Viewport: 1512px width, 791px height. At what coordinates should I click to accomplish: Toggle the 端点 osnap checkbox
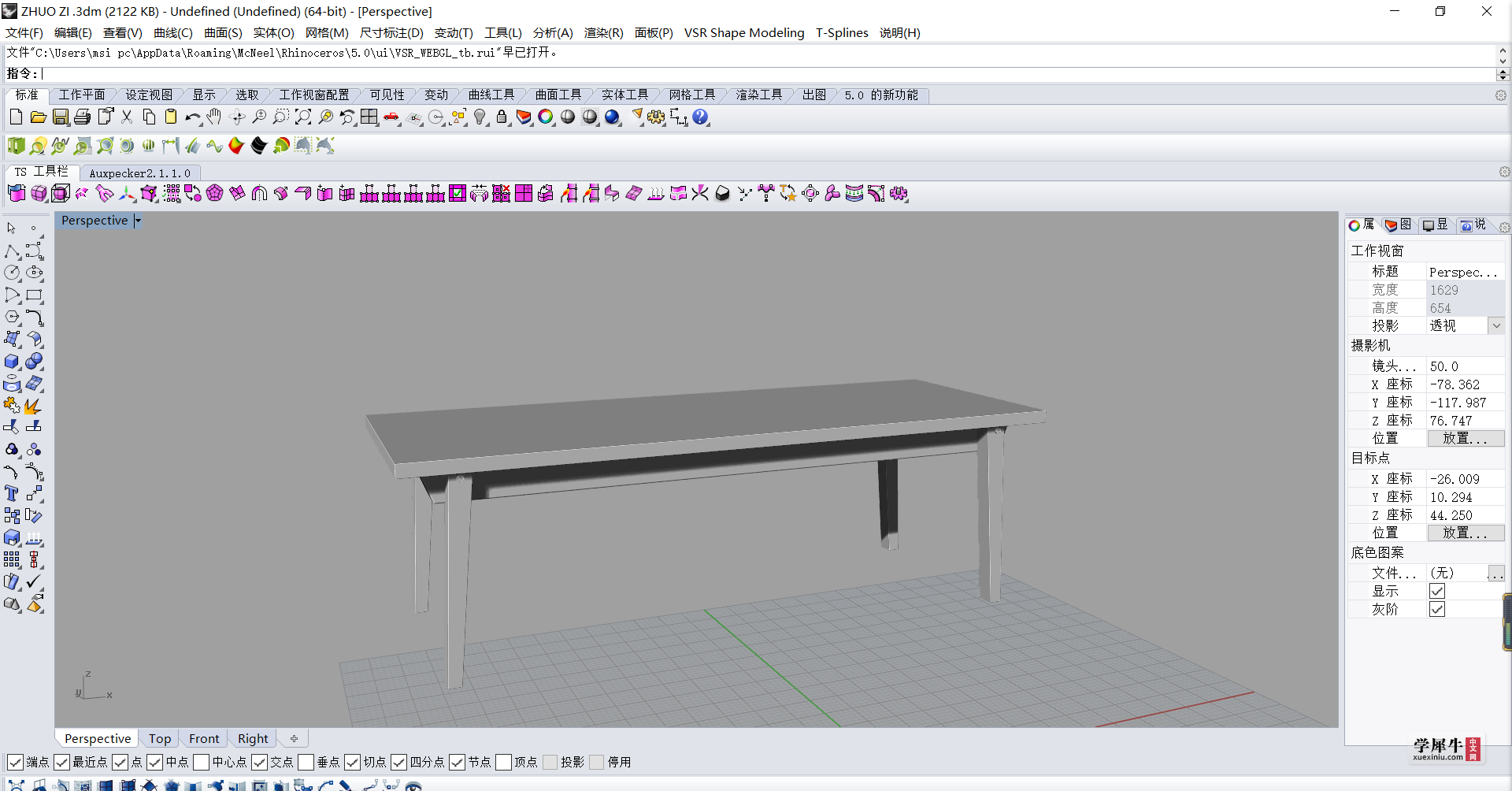tap(15, 763)
